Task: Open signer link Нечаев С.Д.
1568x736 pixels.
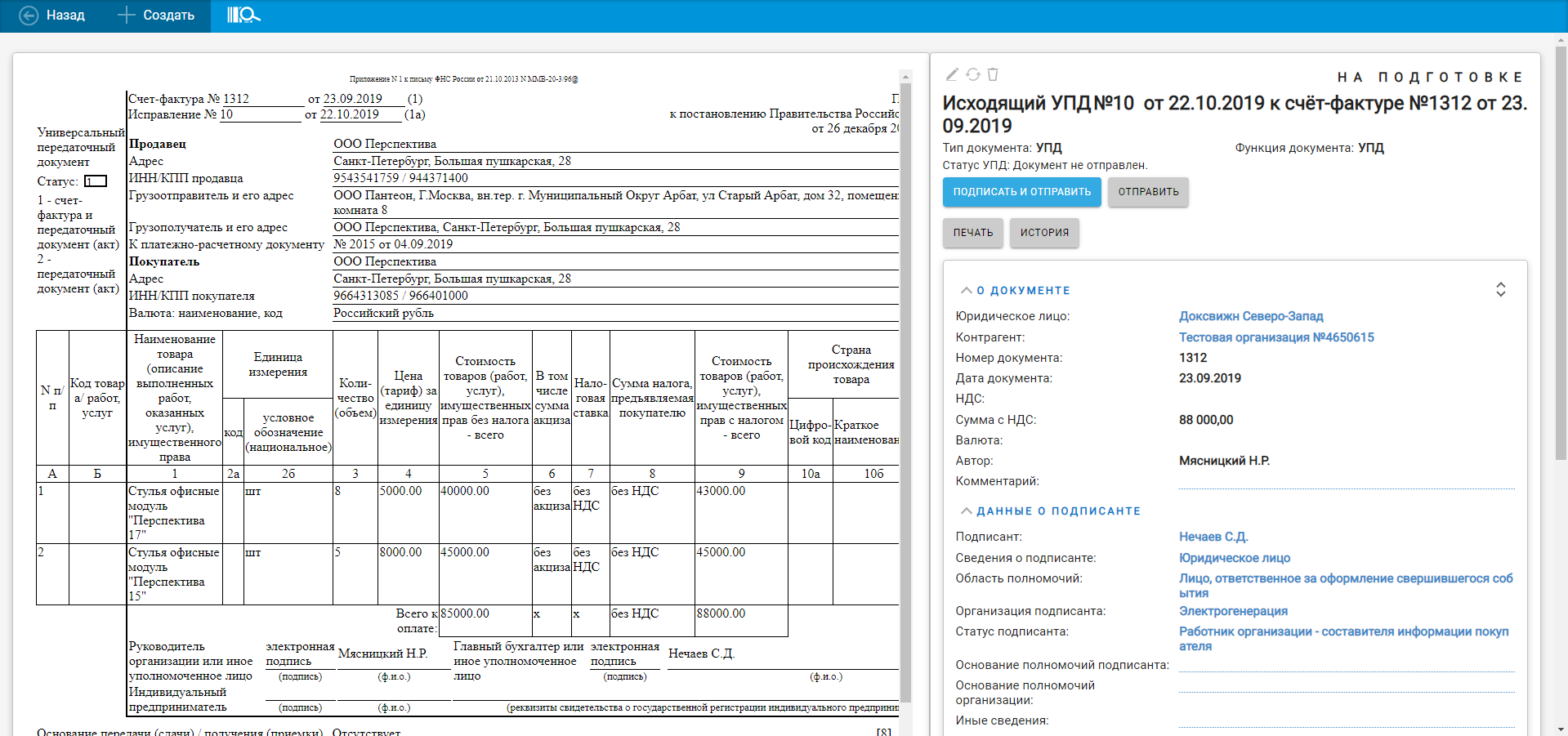Action: [x=1213, y=537]
